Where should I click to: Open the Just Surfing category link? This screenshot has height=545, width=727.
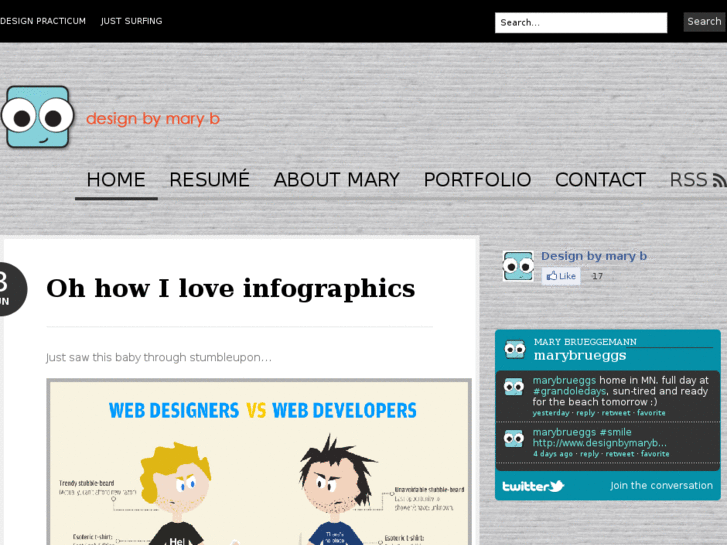tap(132, 21)
